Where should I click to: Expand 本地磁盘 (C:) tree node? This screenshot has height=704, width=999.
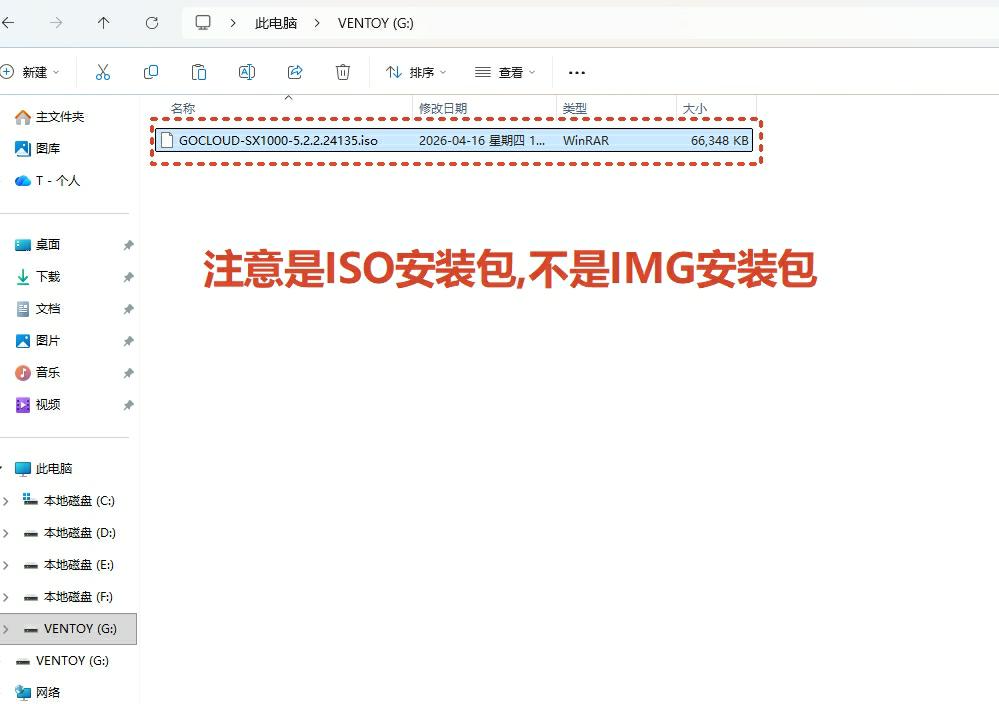coord(6,500)
